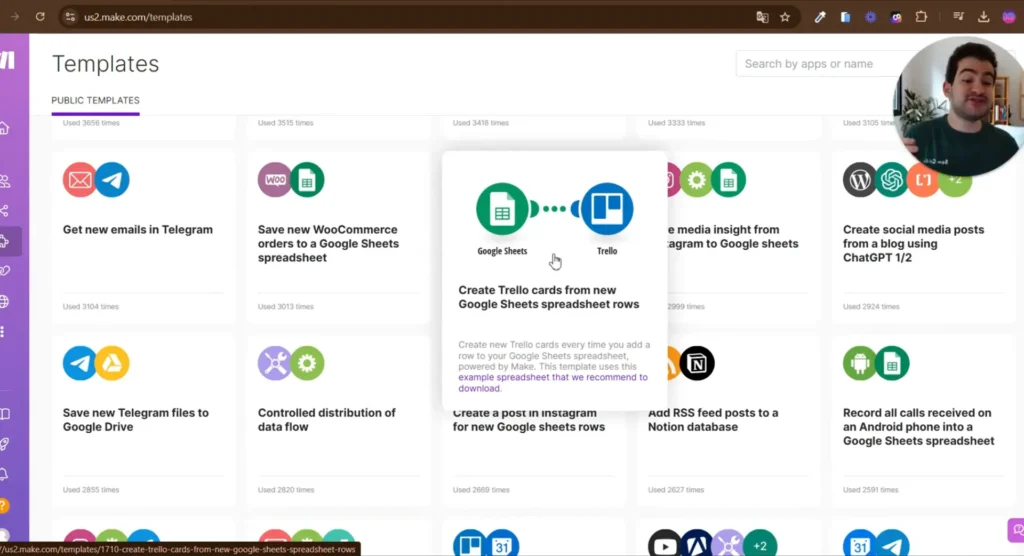Open the Connections link icon in sidebar
The image size is (1024, 556).
[x=5, y=270]
